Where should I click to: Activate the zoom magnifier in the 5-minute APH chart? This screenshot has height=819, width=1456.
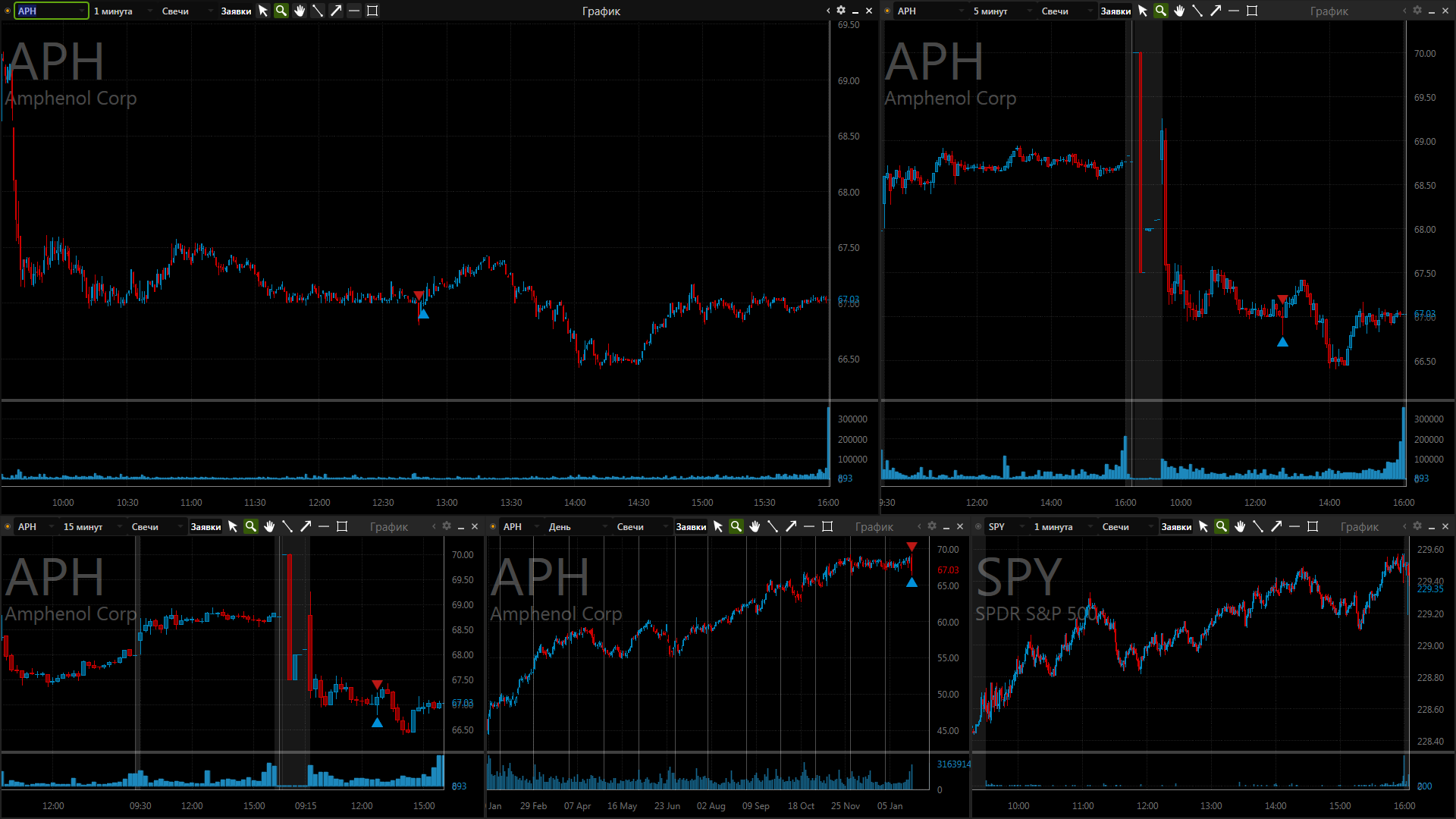point(1161,11)
